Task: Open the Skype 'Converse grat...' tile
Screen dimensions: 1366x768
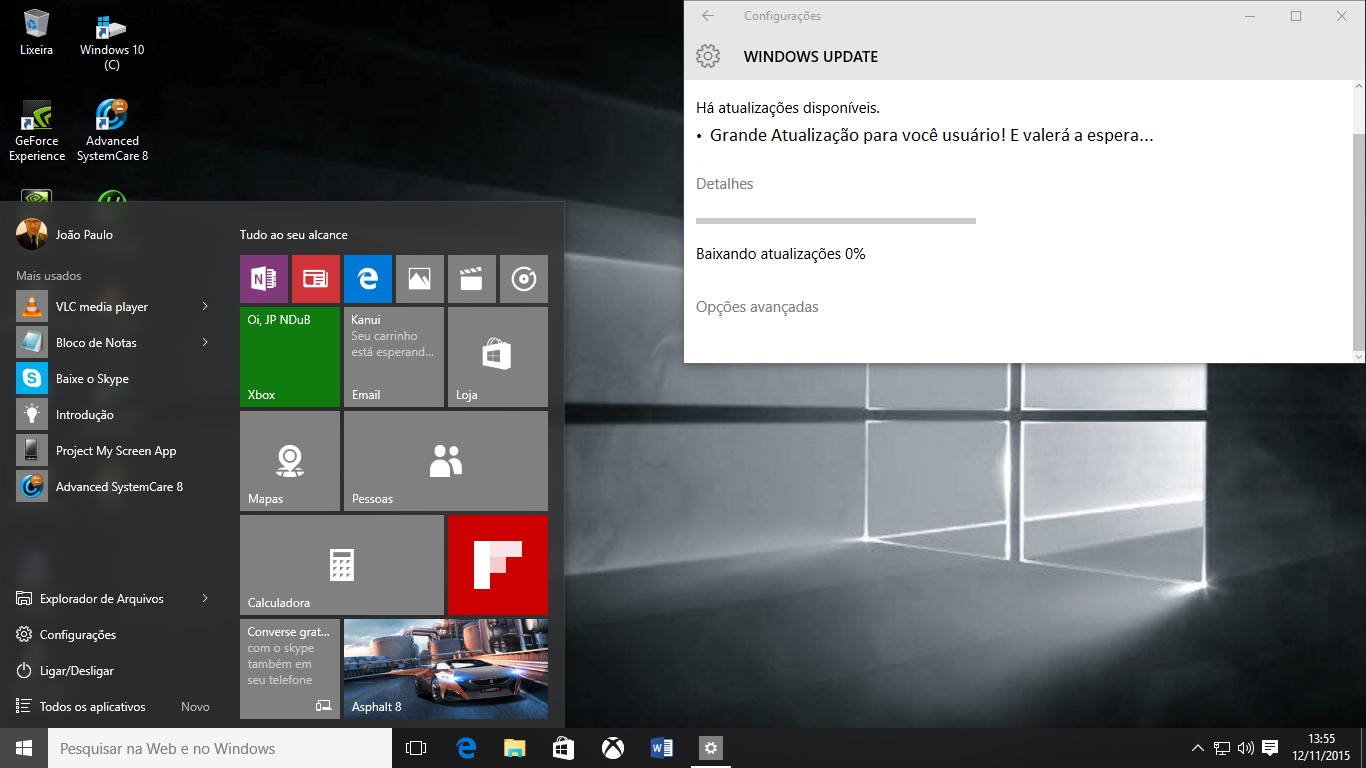Action: [290, 669]
